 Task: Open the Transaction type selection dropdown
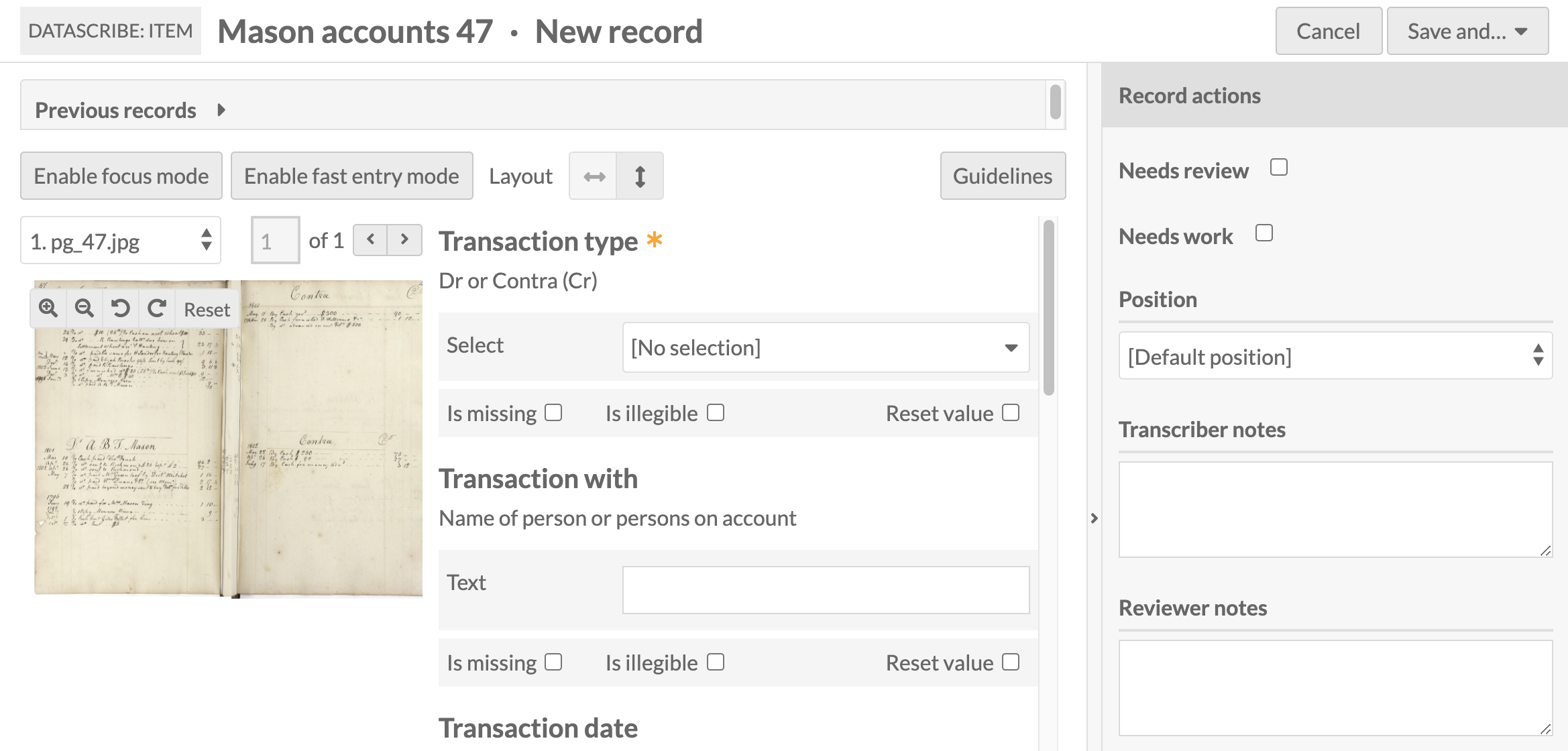click(x=826, y=347)
